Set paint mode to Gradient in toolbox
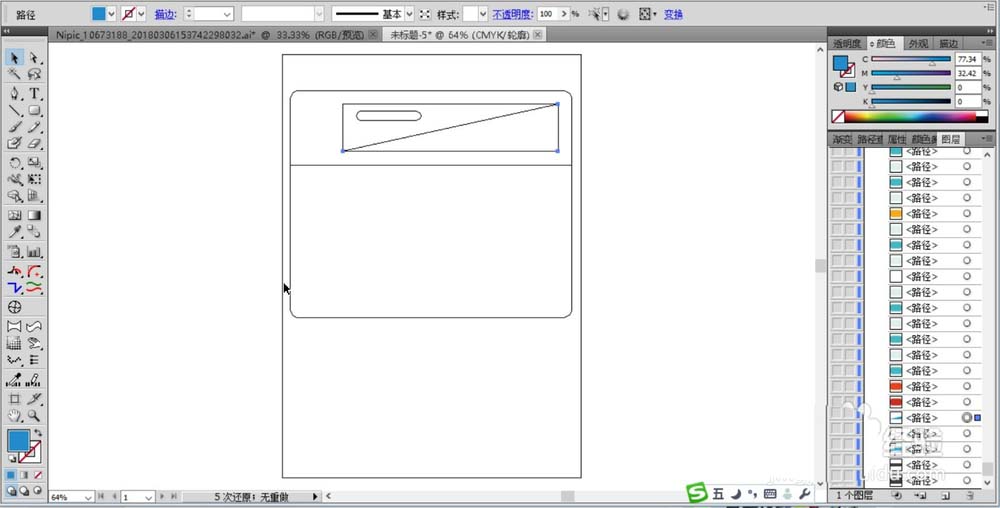This screenshot has width=1000, height=508. tap(24, 475)
